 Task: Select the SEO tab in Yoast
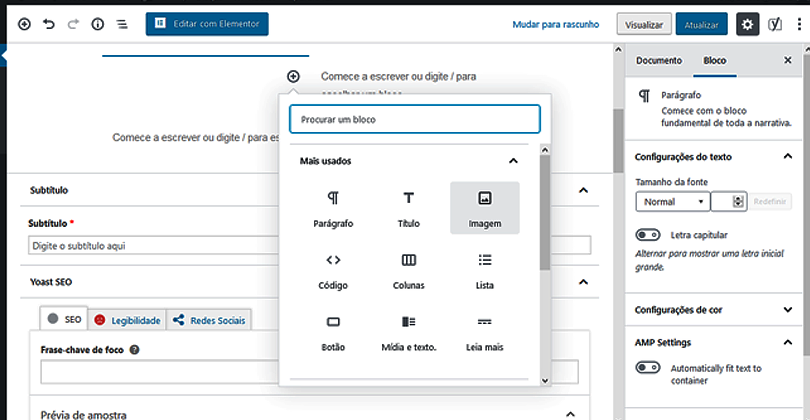pyautogui.click(x=64, y=319)
